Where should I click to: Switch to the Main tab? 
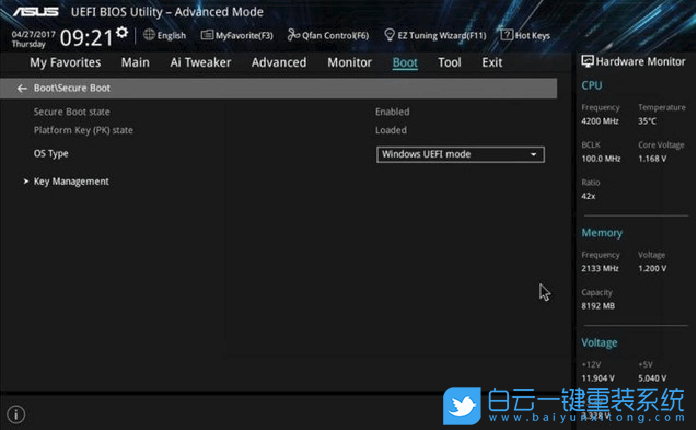coord(135,62)
